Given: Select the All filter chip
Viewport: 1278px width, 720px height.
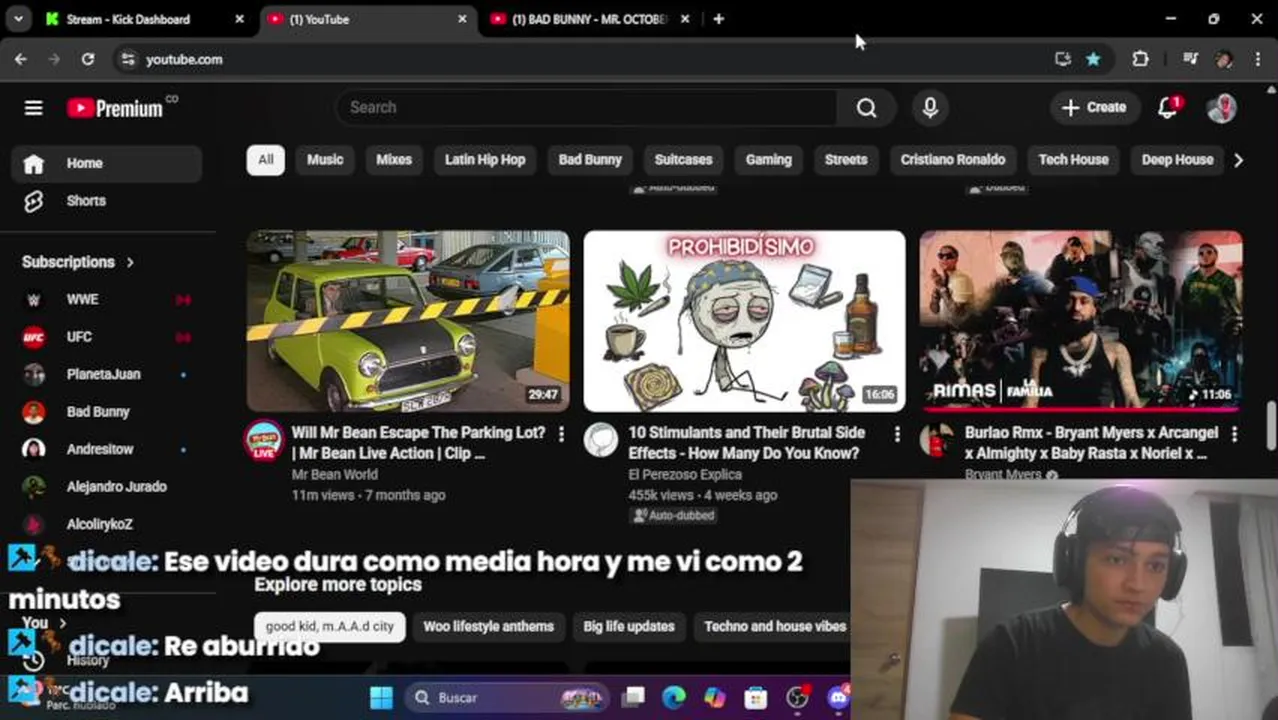Looking at the screenshot, I should coord(266,160).
